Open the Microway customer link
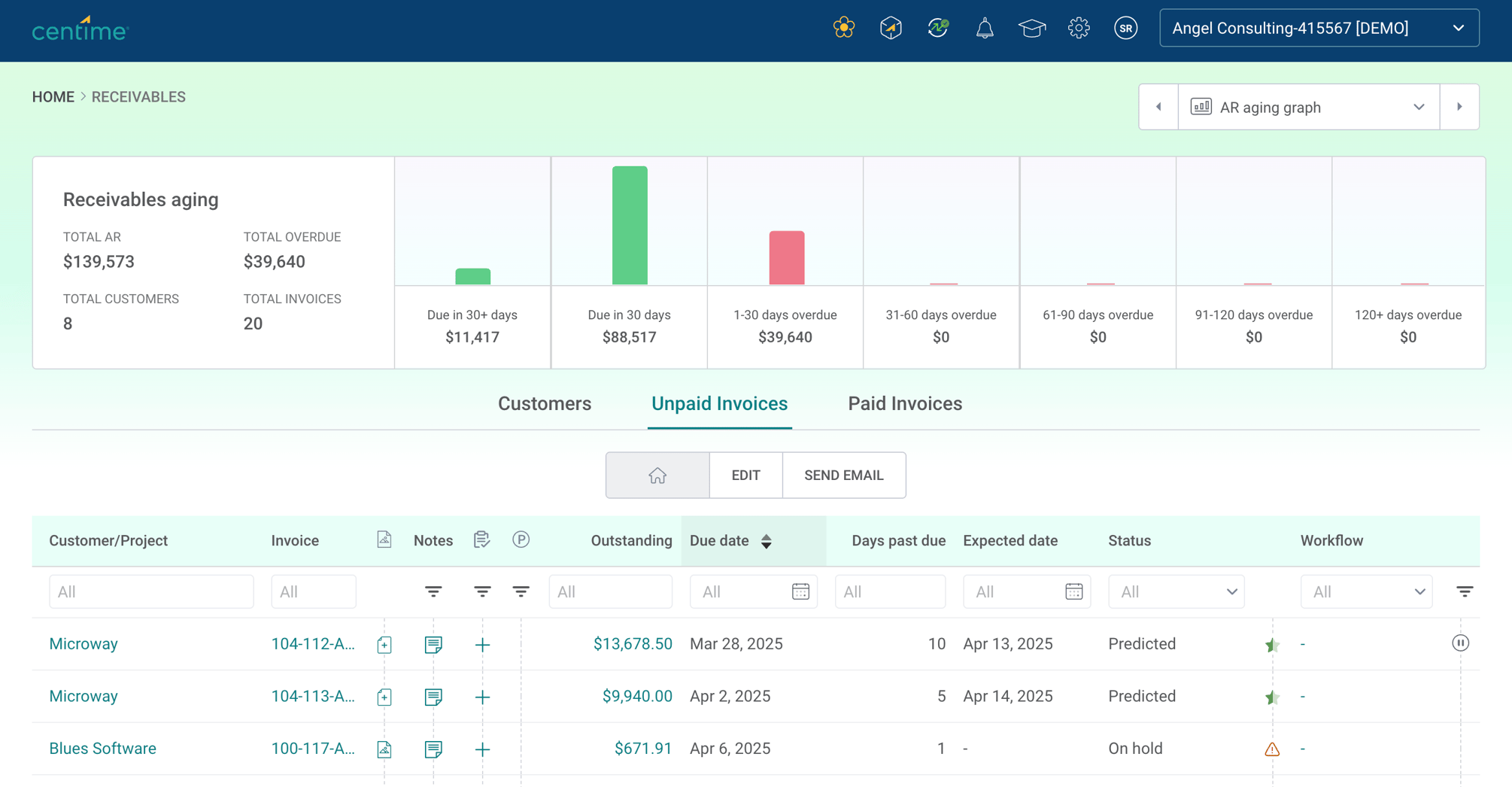 (83, 643)
